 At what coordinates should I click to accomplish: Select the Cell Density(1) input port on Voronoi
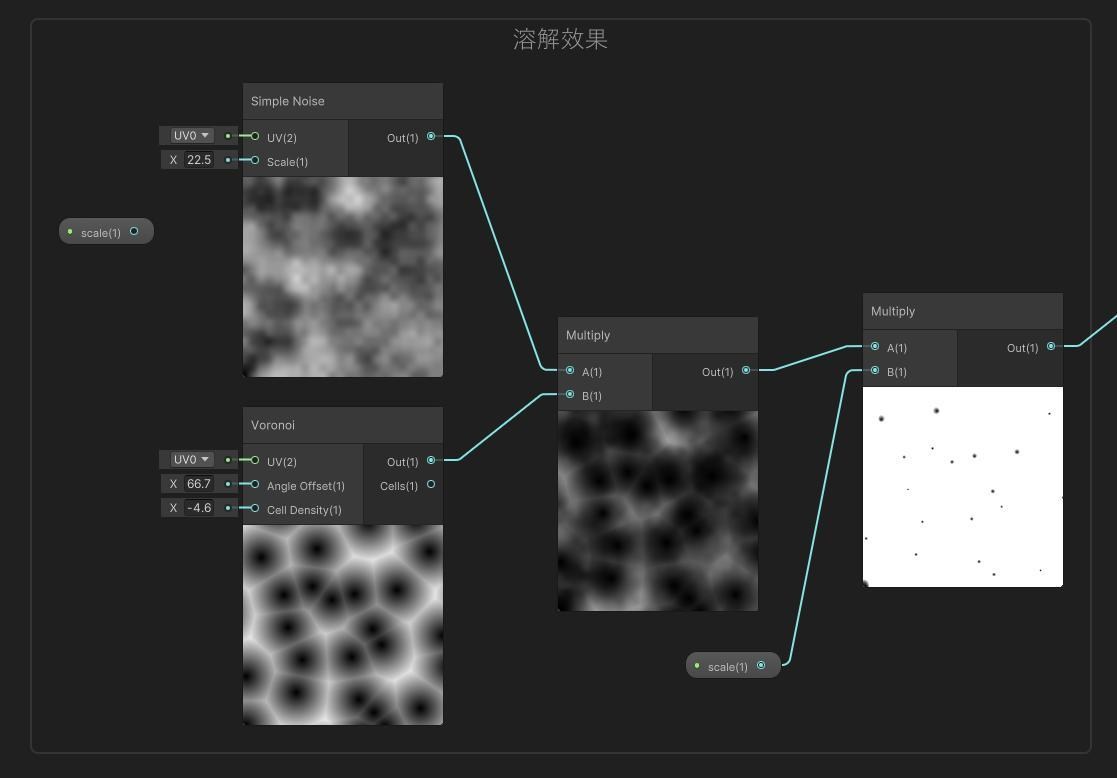point(256,509)
